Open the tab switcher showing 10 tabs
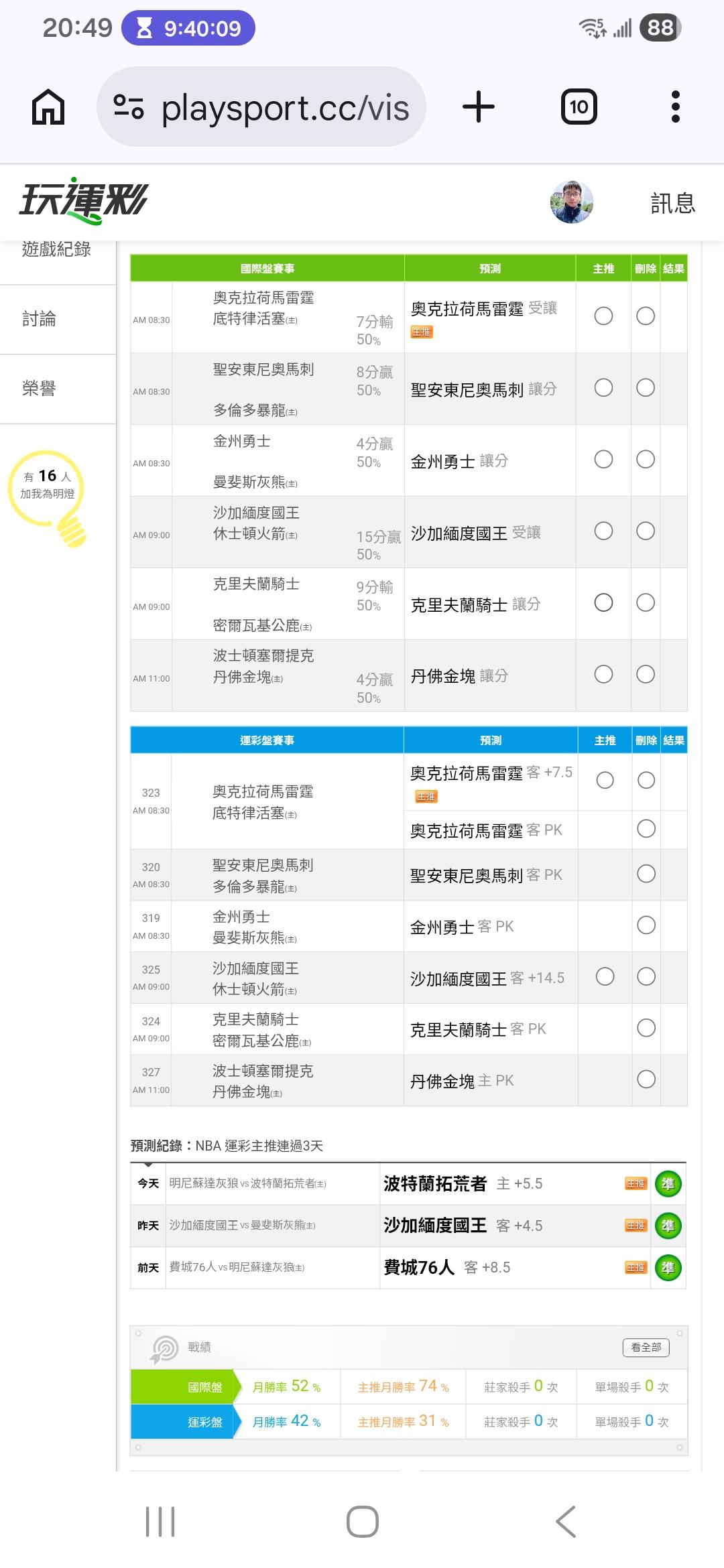This screenshot has width=724, height=1568. click(579, 107)
